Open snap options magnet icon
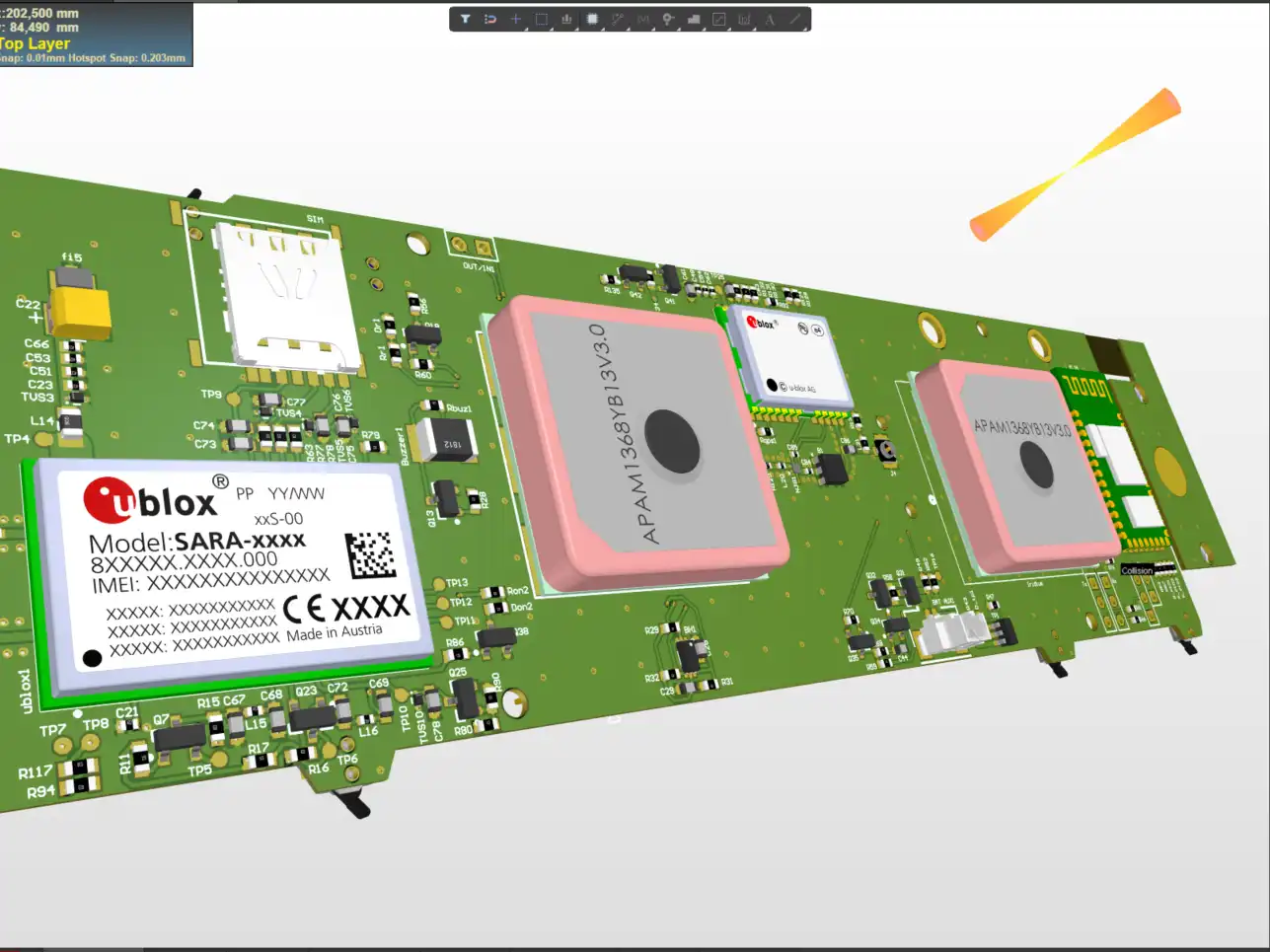The width and height of the screenshot is (1270, 952). click(490, 19)
